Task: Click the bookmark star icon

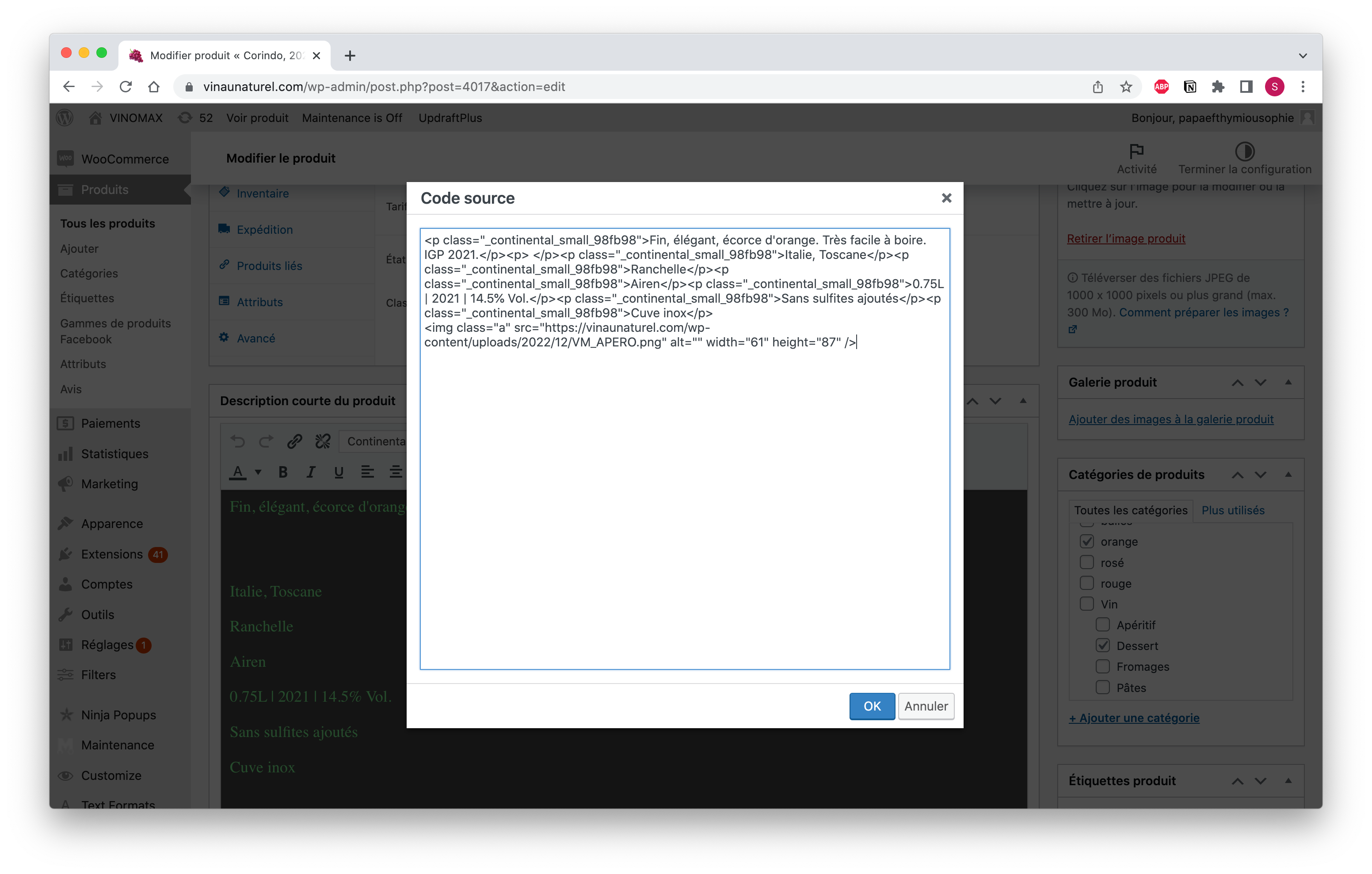Action: [x=1126, y=87]
